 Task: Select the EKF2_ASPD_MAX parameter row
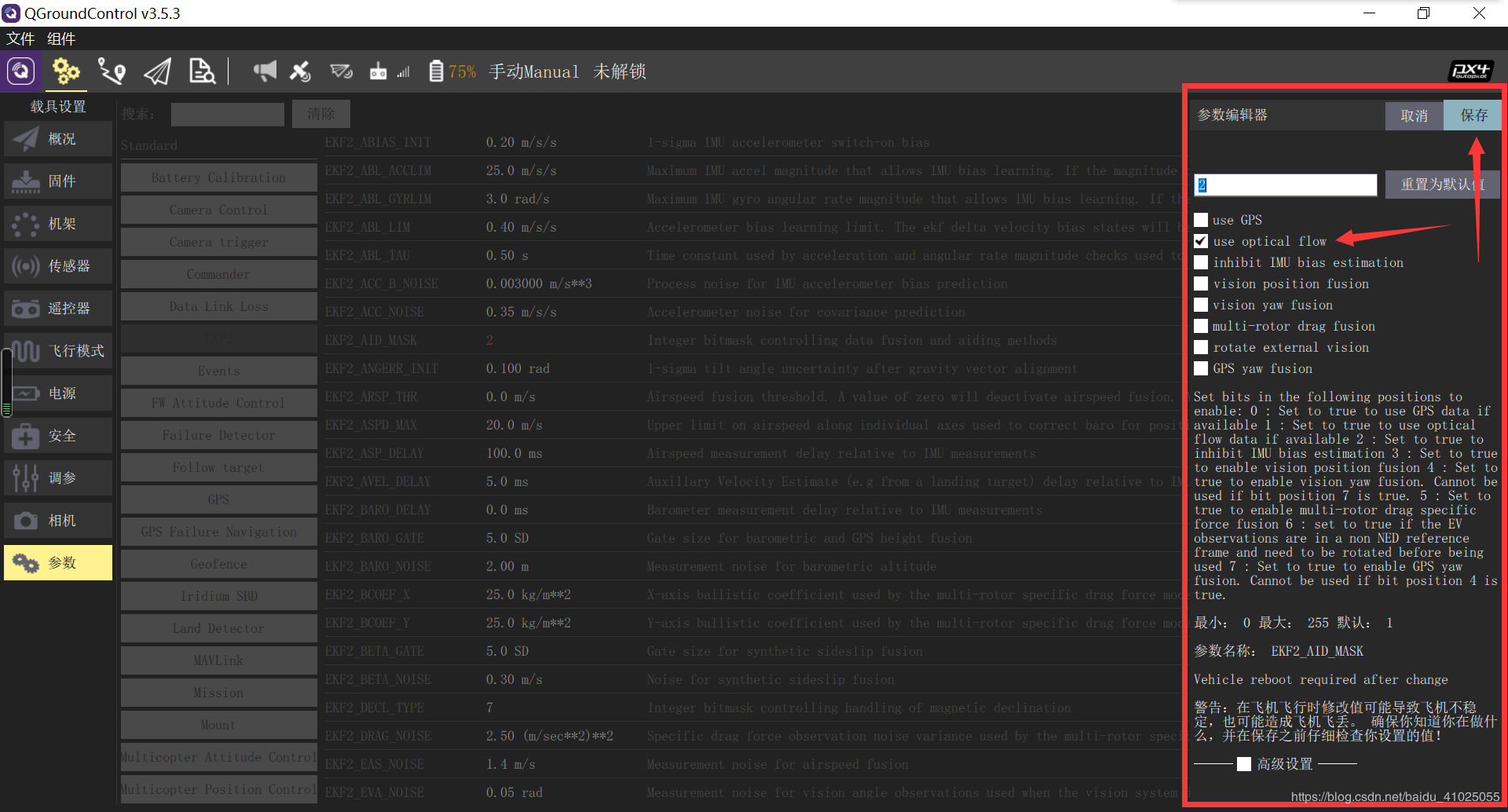[752, 425]
